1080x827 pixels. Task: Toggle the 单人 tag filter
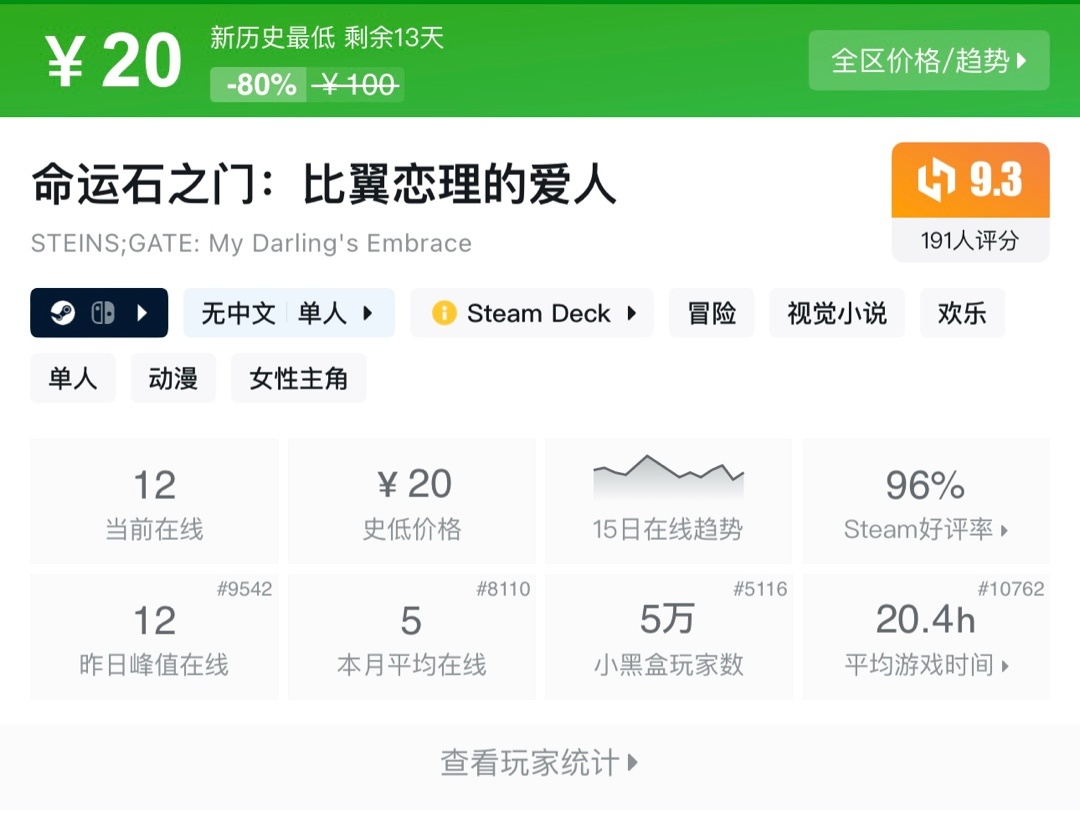pos(72,378)
